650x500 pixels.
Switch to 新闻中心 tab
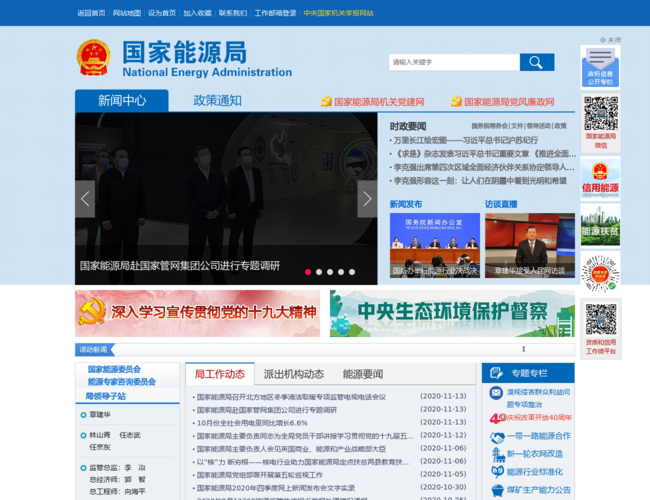coord(122,101)
